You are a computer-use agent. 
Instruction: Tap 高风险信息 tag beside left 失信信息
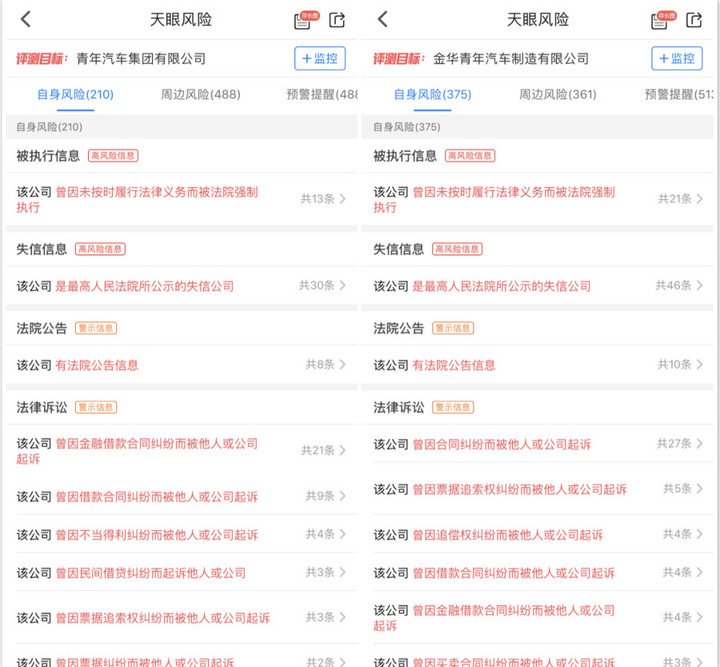(100, 249)
